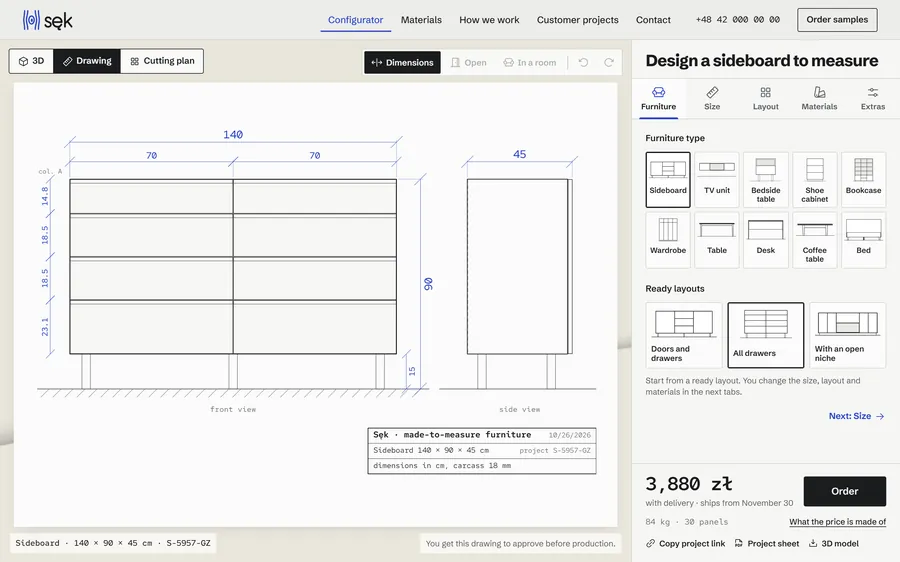Screen dimensions: 900x562
Task: Click Order samples button
Action: click(837, 20)
